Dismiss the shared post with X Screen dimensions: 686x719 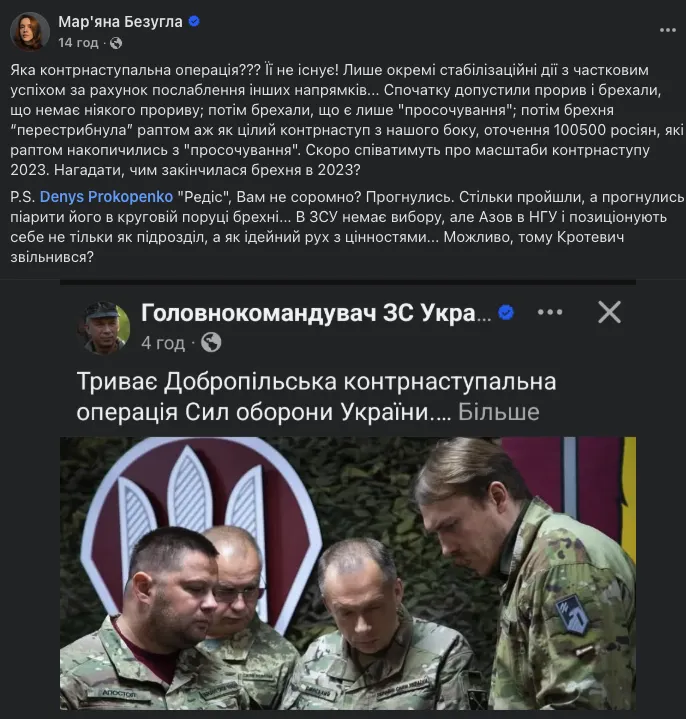click(x=609, y=312)
